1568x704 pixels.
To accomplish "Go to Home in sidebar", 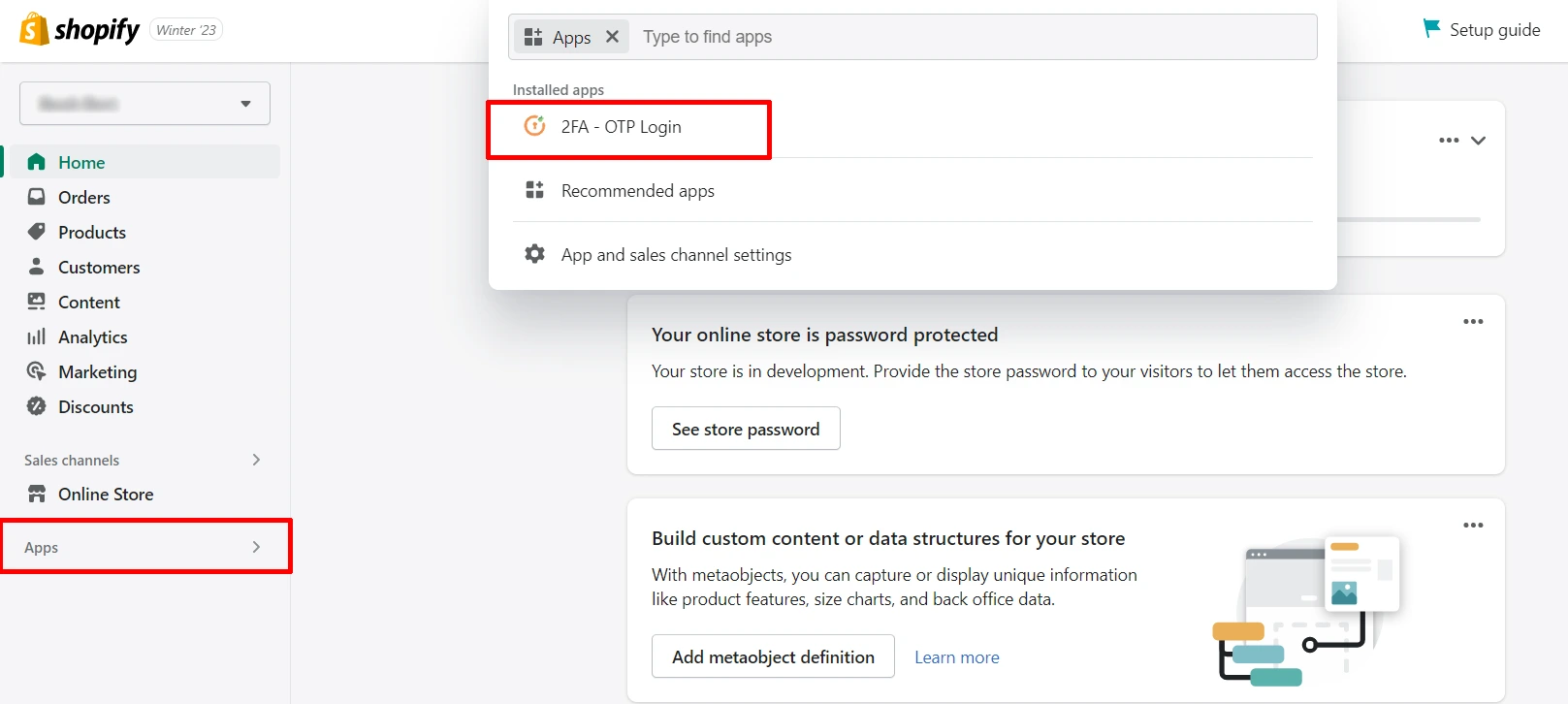I will (x=144, y=162).
